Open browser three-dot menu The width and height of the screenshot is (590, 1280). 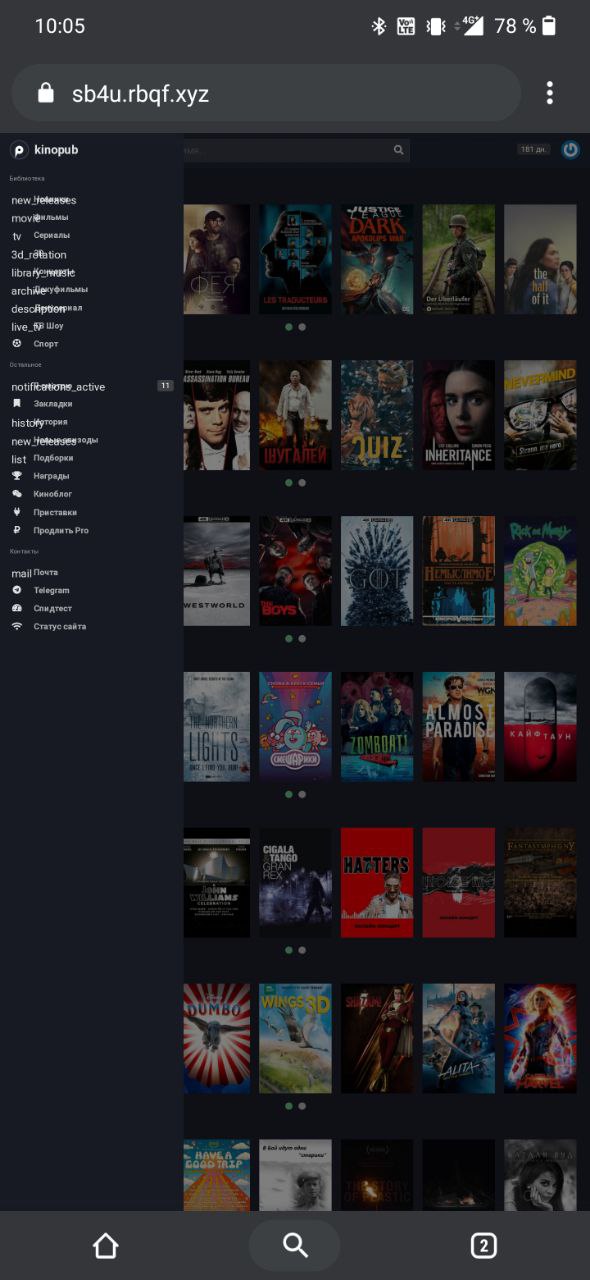pos(549,93)
